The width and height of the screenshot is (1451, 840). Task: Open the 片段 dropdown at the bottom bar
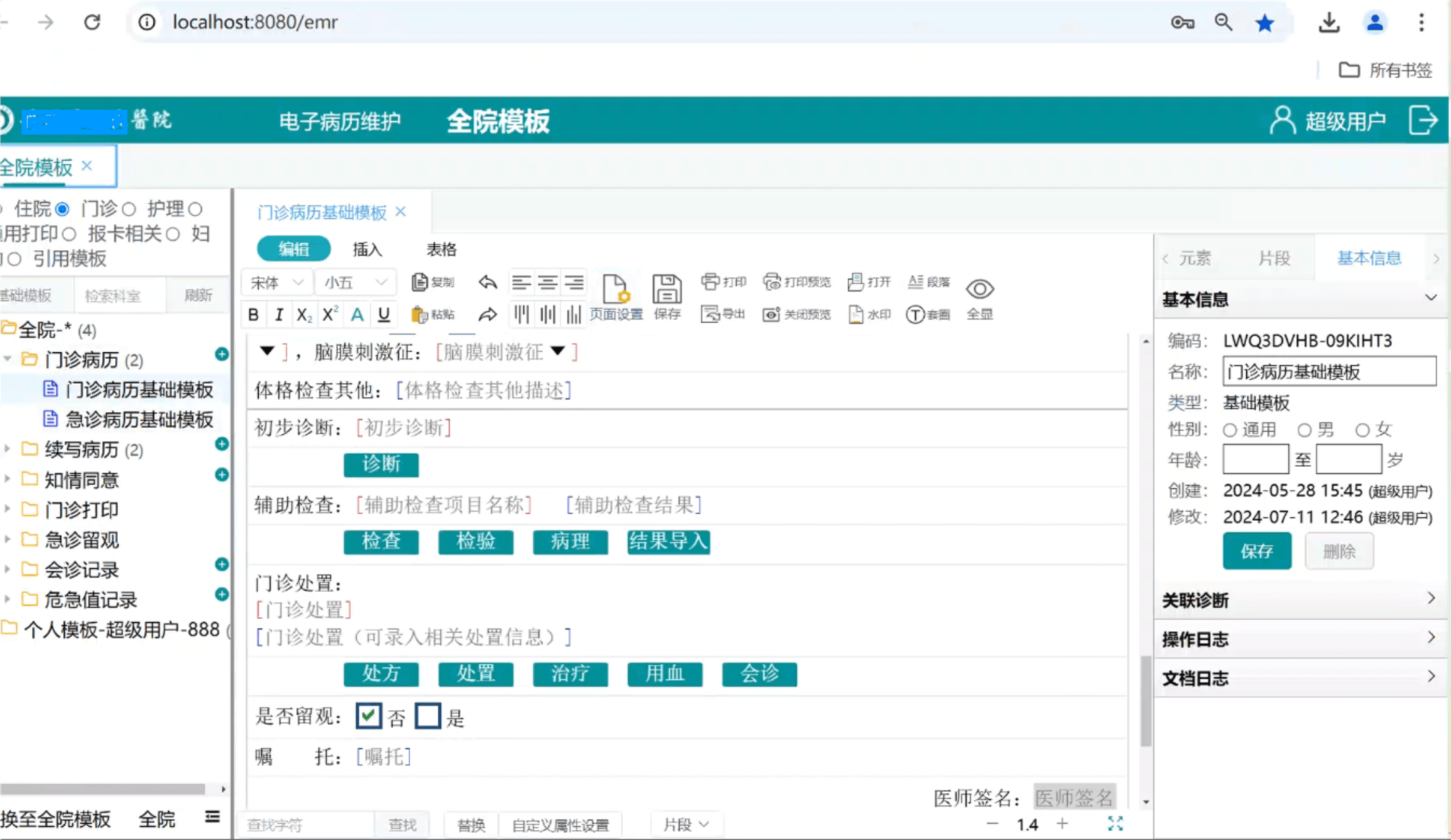(685, 824)
